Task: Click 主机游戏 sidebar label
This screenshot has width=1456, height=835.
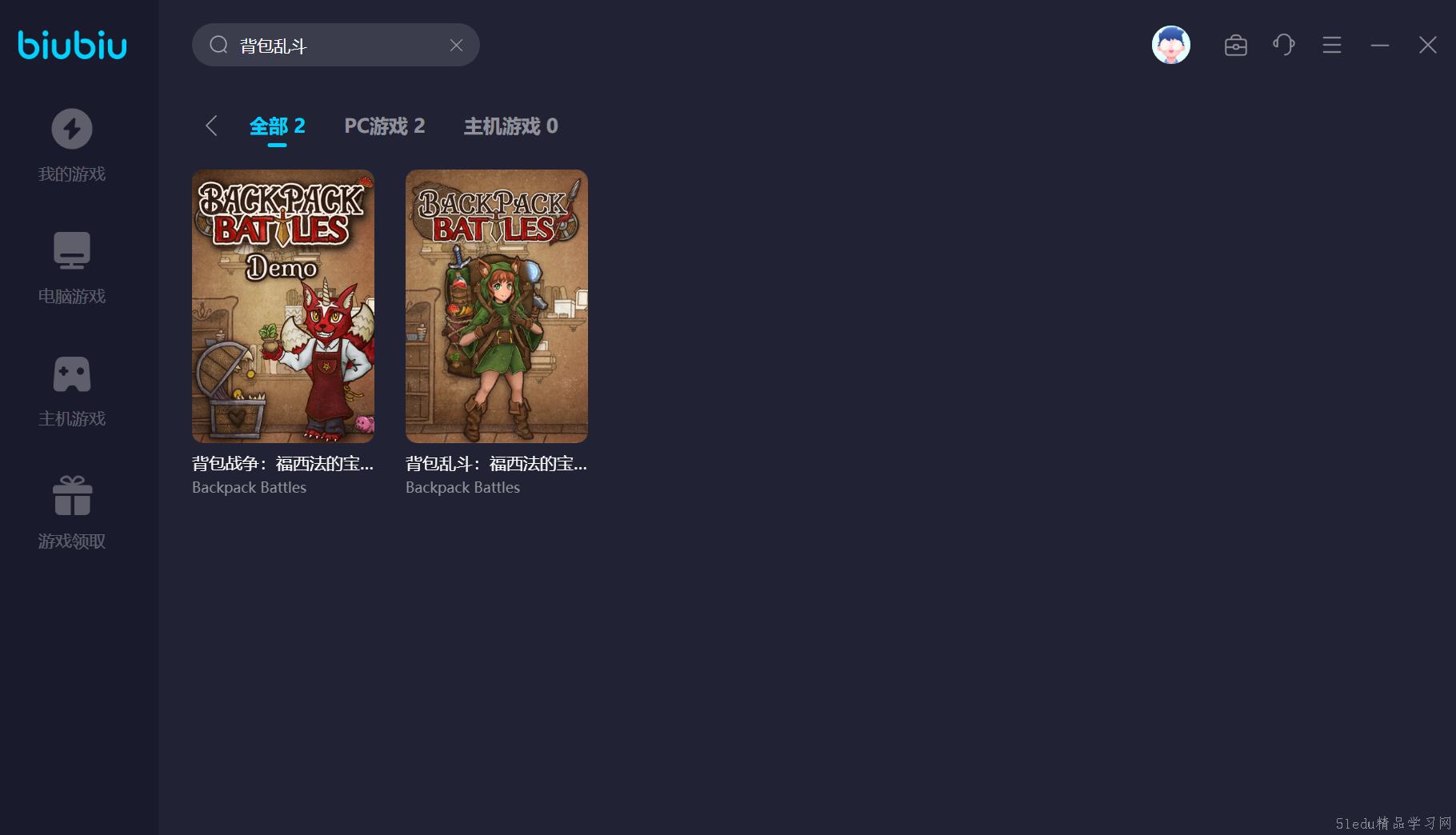Action: (x=72, y=419)
